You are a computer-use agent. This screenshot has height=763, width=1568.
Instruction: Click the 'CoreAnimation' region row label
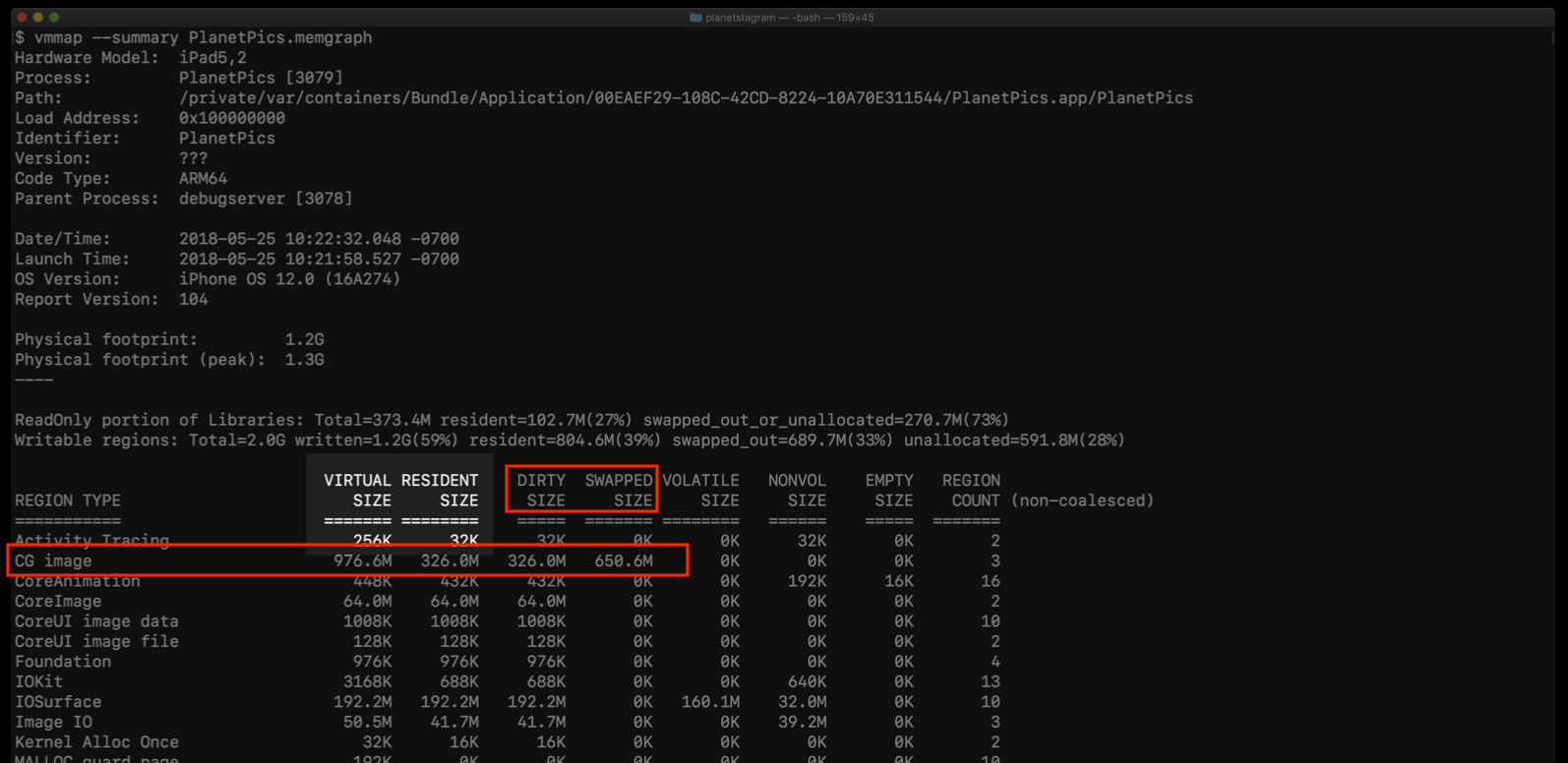click(78, 581)
